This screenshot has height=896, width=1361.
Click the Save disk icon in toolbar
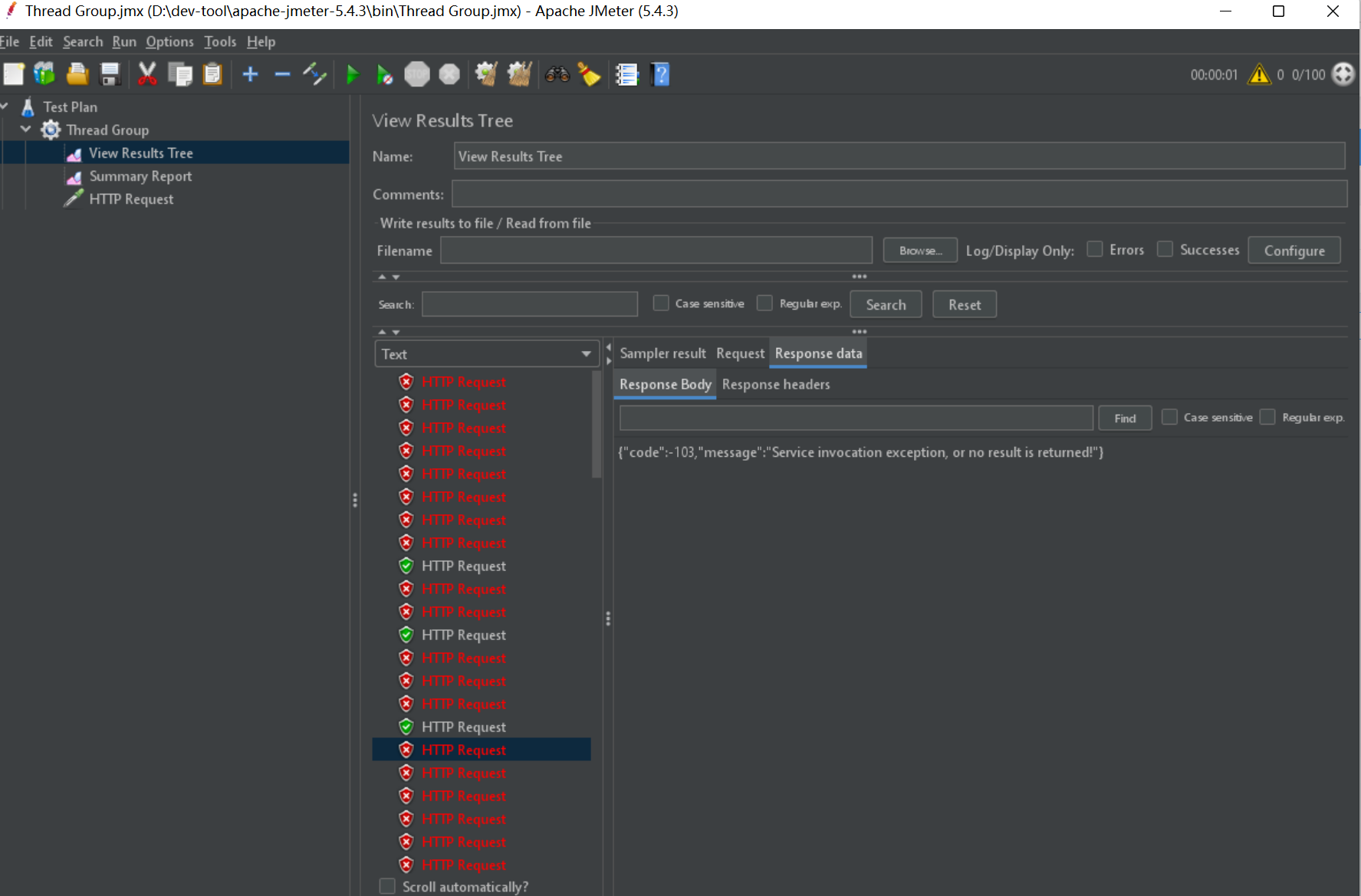click(x=110, y=74)
